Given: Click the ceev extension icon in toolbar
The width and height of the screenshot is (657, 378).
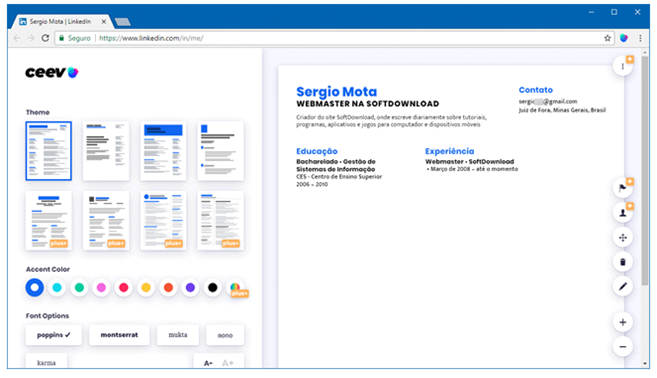Looking at the screenshot, I should 624,38.
